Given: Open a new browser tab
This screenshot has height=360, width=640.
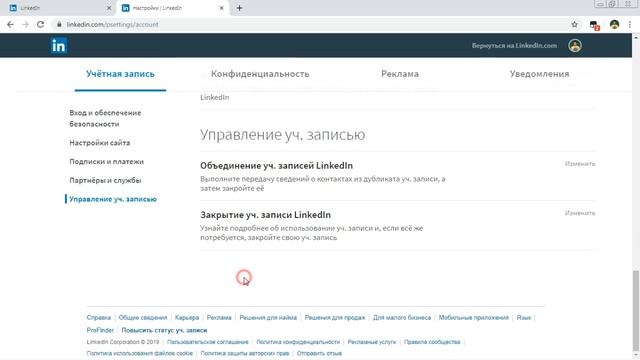Looking at the screenshot, I should [240, 8].
